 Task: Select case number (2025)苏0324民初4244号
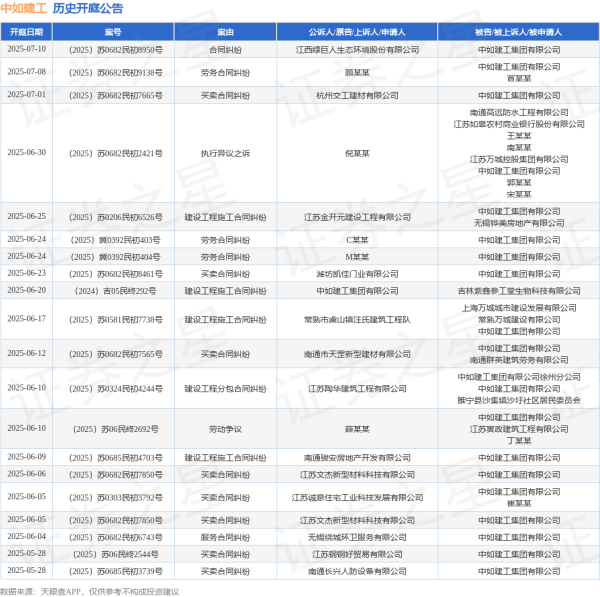(116, 389)
